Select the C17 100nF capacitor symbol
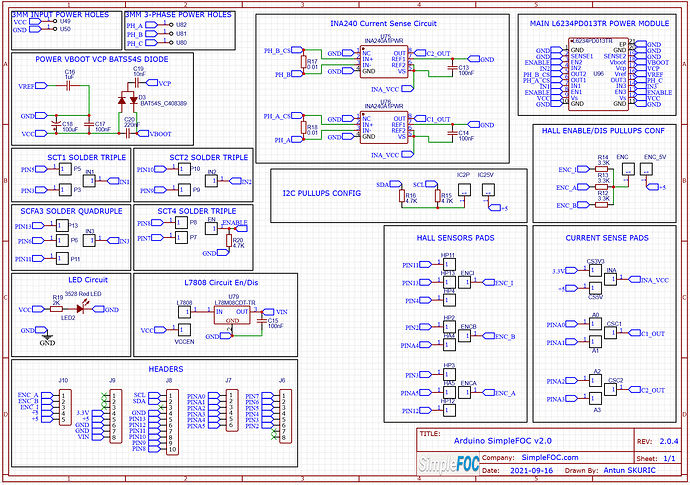 click(88, 124)
